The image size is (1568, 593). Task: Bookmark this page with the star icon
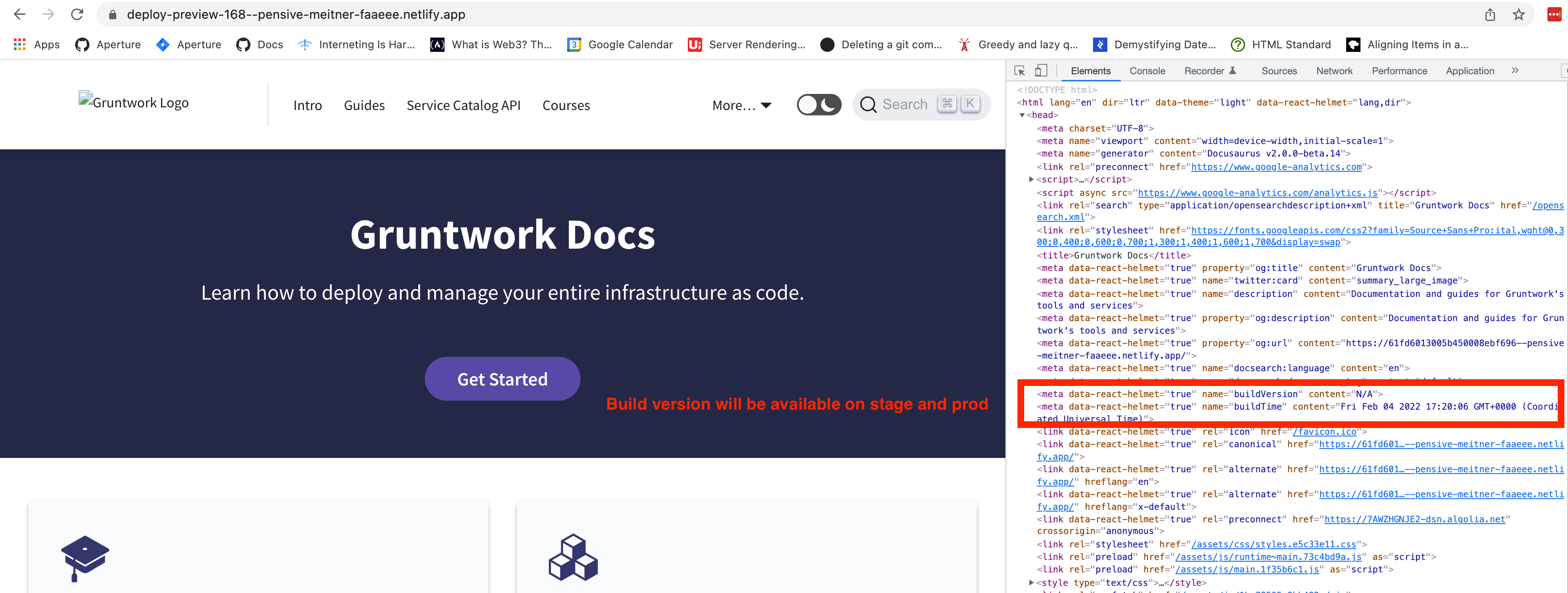click(x=1519, y=15)
